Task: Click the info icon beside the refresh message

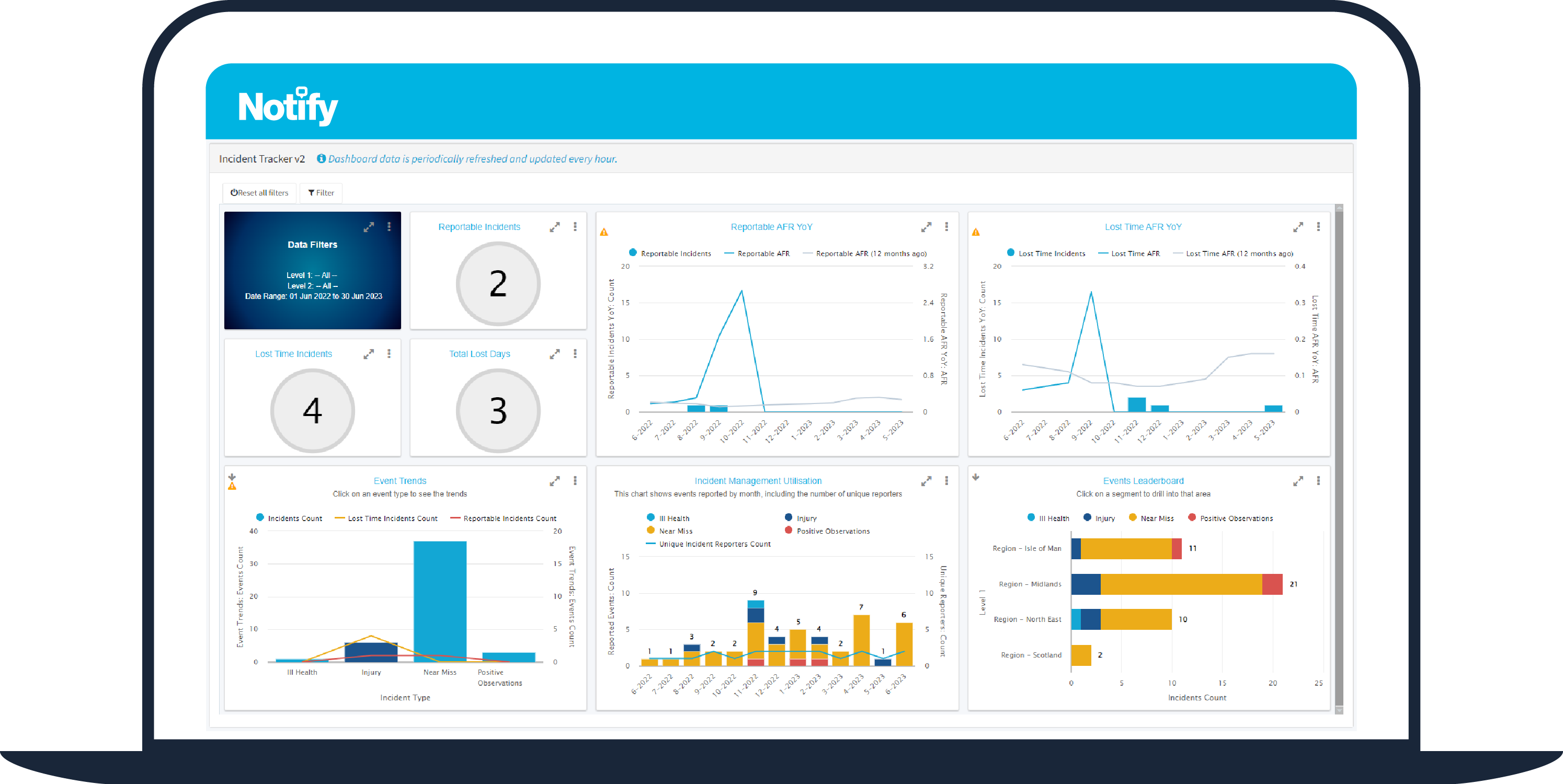Action: (x=321, y=158)
